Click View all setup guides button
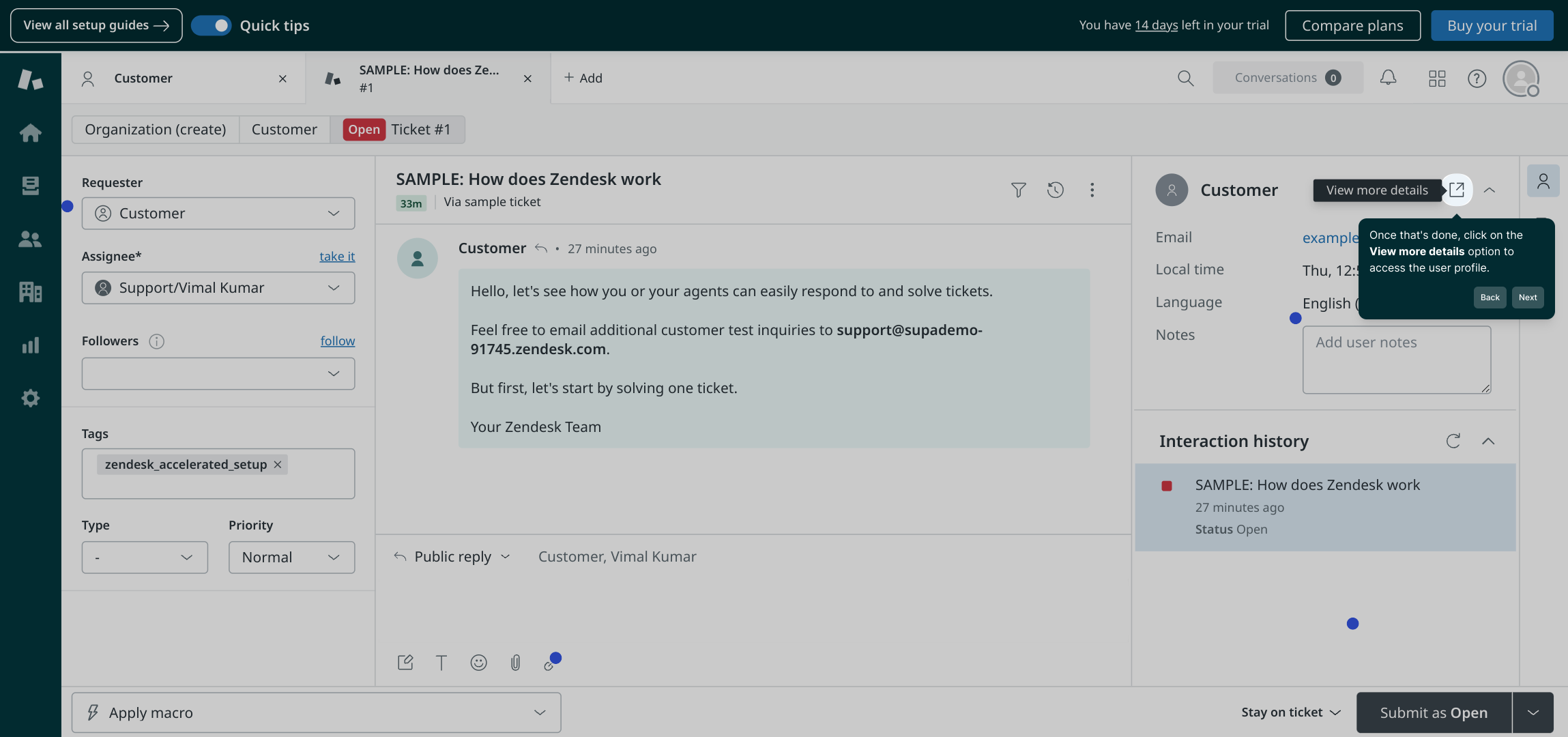1568x737 pixels. pyautogui.click(x=96, y=25)
